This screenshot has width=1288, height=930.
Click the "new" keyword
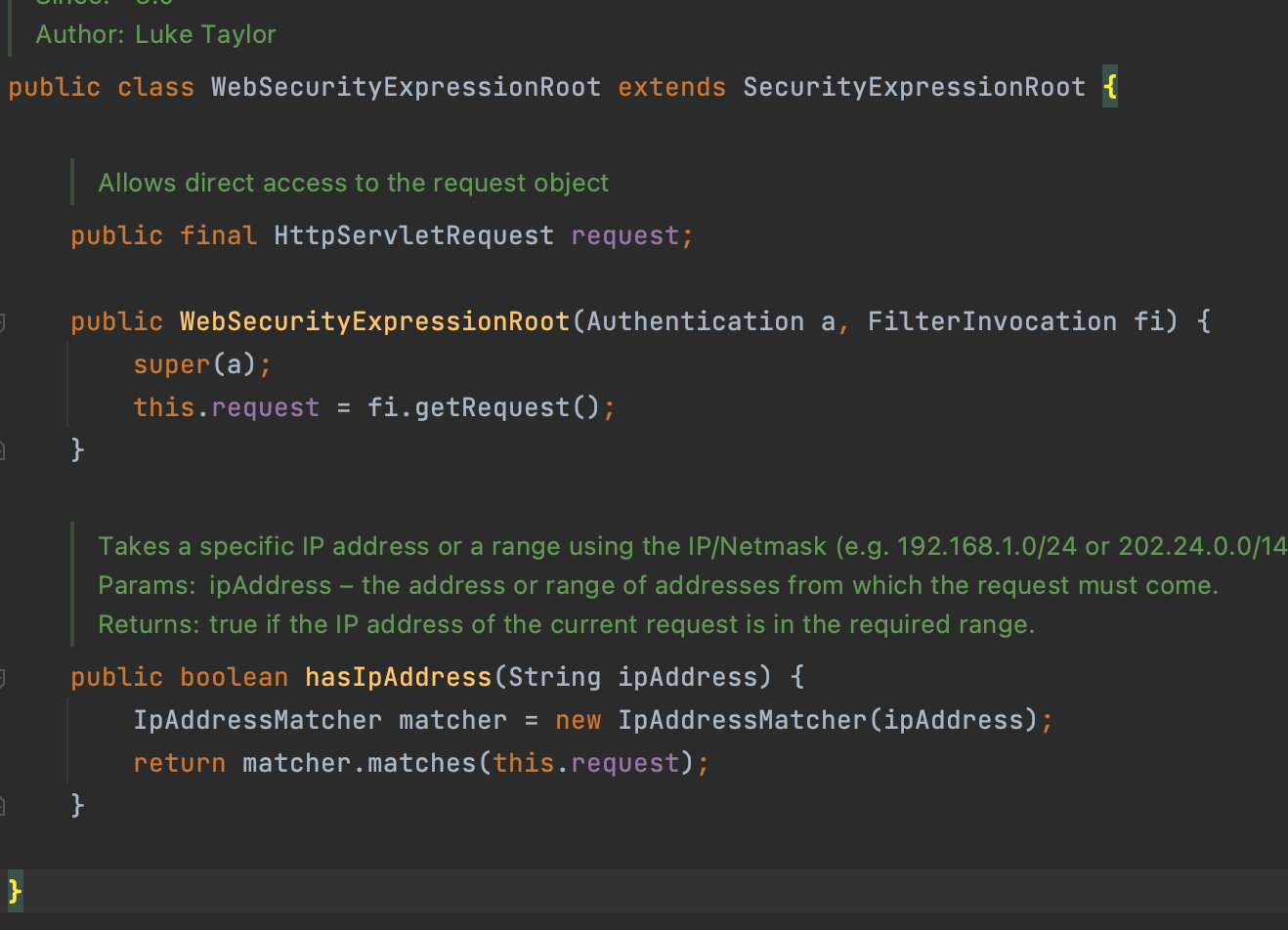(x=579, y=720)
